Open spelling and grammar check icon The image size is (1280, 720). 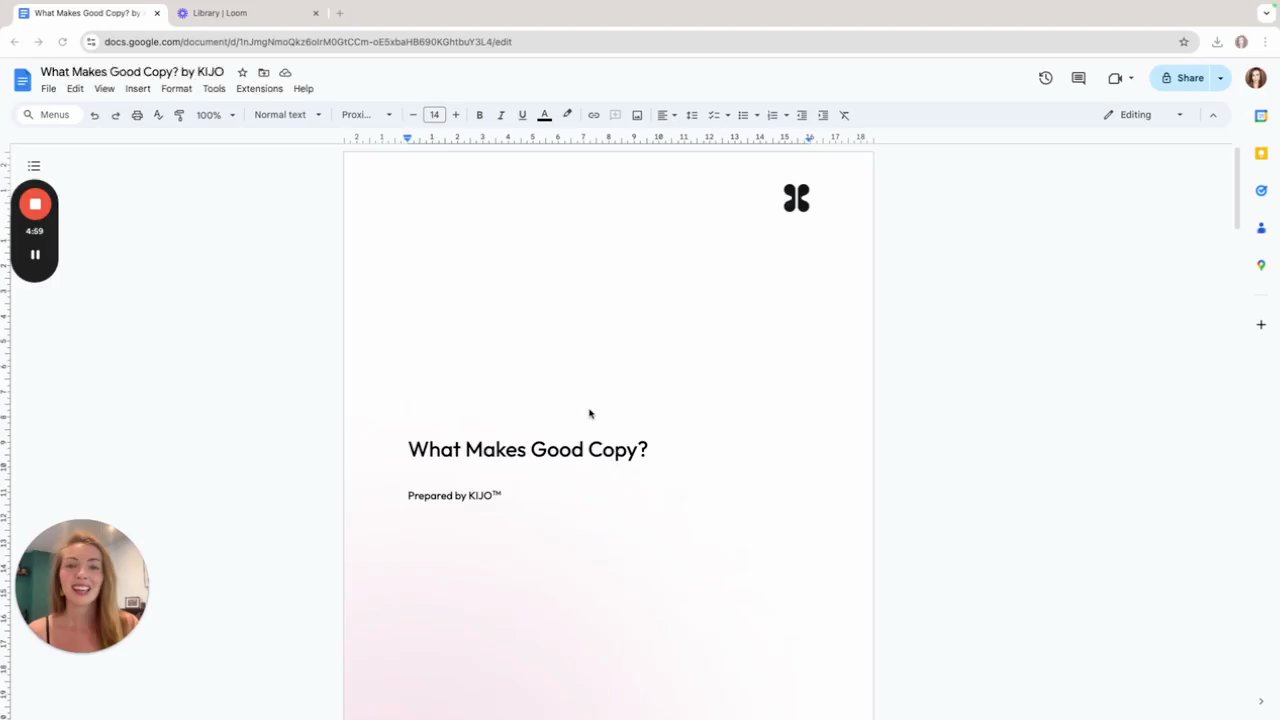tap(158, 115)
